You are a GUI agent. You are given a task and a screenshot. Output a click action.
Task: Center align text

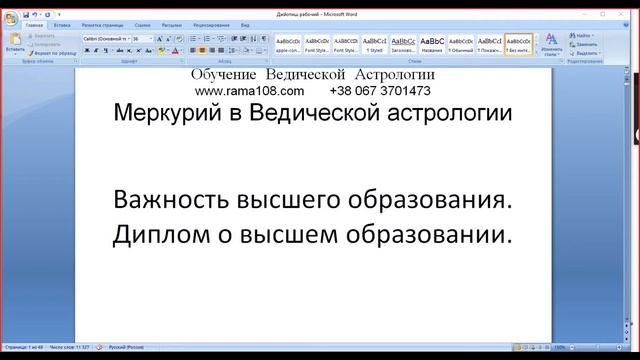pos(202,51)
